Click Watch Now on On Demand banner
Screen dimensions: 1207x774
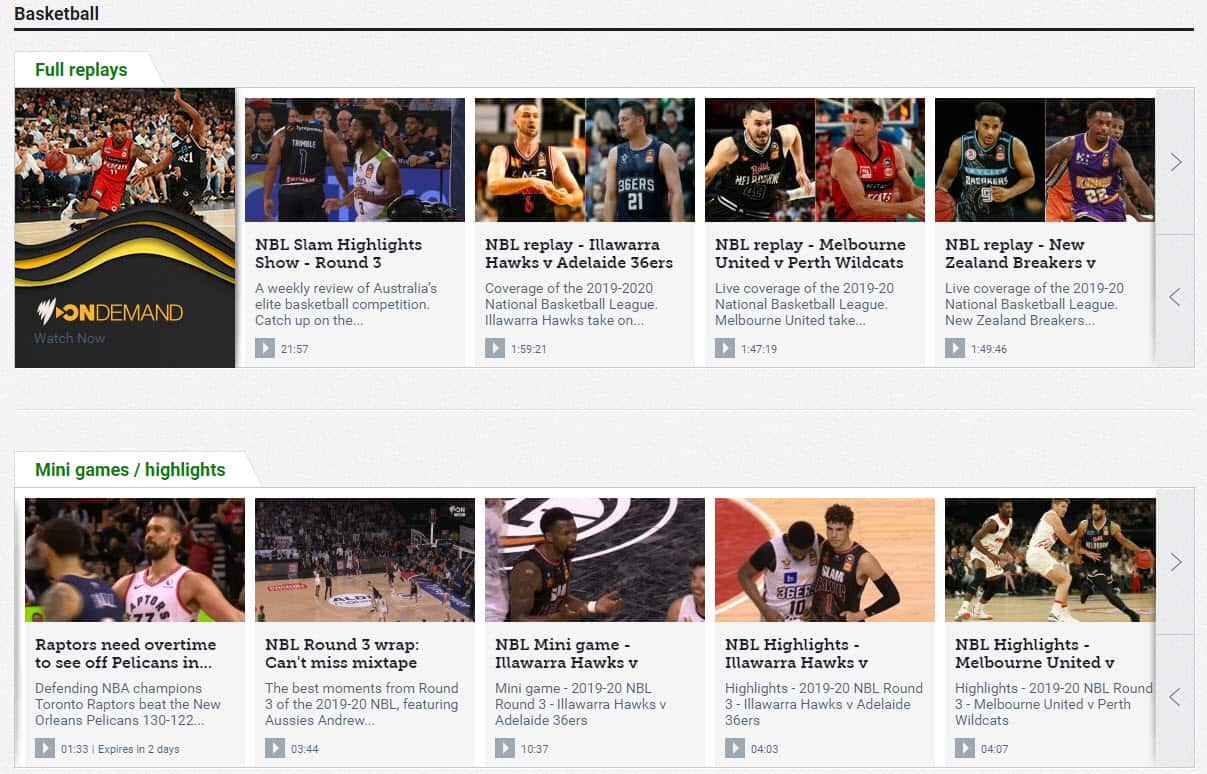[69, 338]
